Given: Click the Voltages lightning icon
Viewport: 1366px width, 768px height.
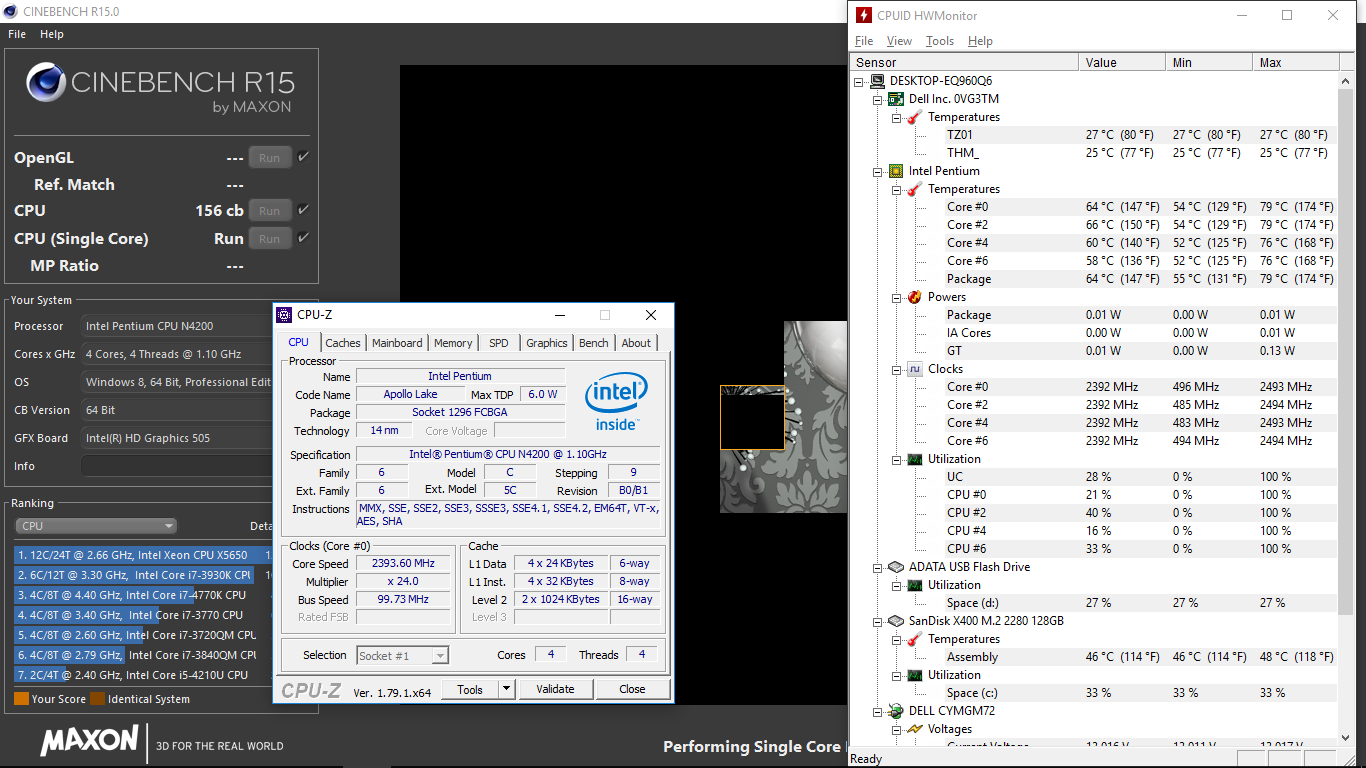Looking at the screenshot, I should click(x=916, y=729).
